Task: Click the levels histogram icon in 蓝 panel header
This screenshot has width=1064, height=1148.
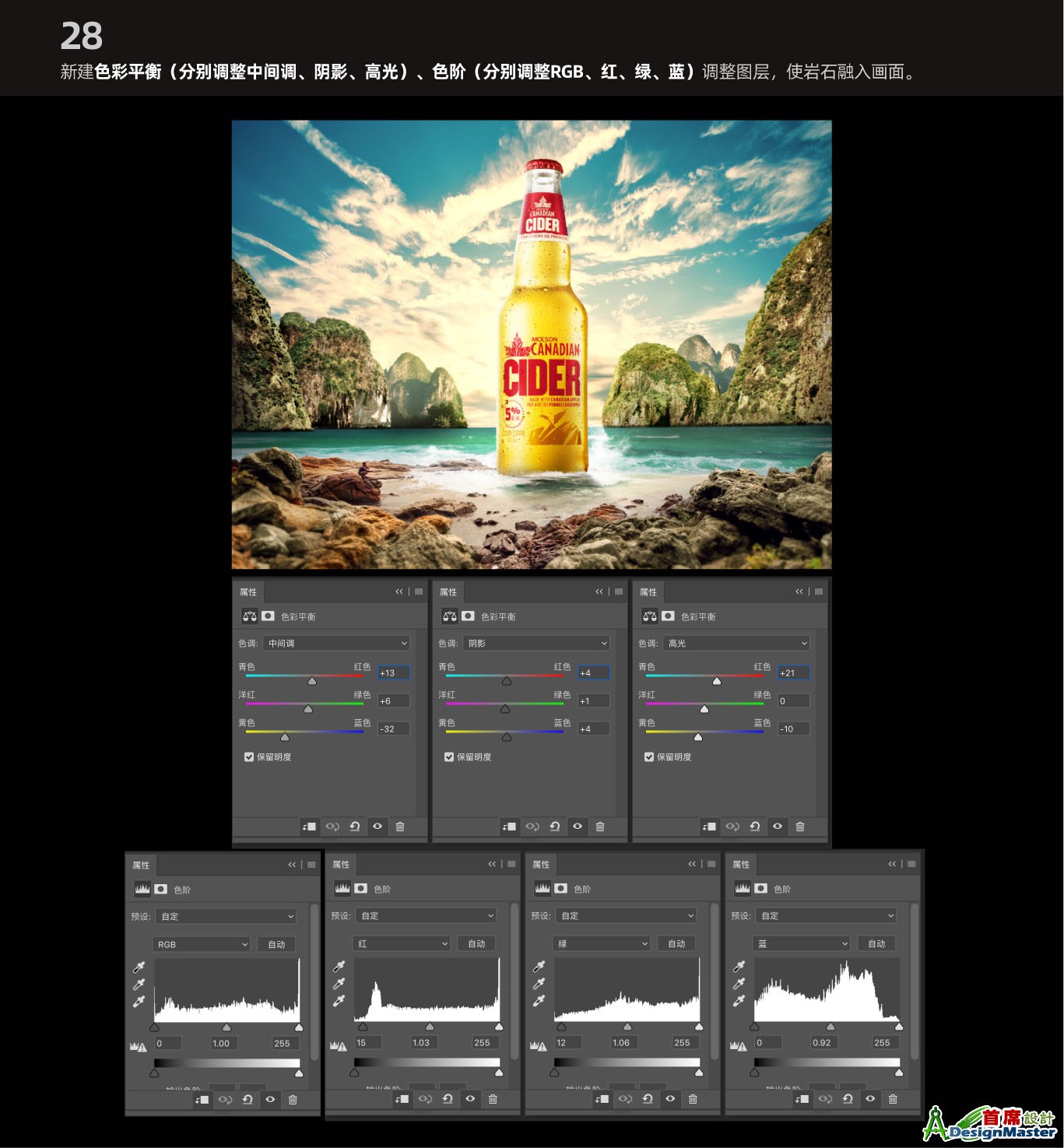Action: point(743,888)
